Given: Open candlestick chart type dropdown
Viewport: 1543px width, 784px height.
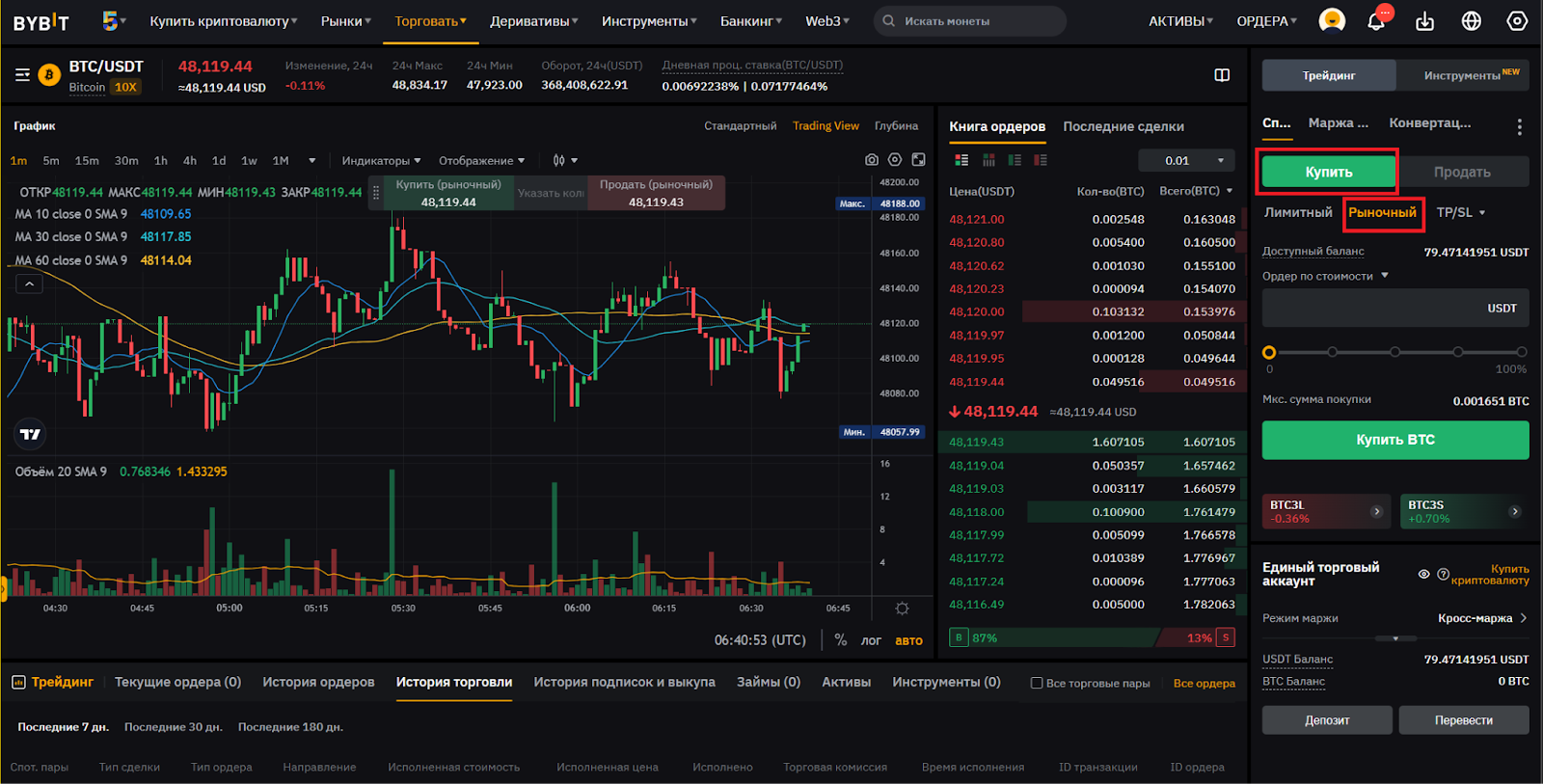Looking at the screenshot, I should point(565,161).
